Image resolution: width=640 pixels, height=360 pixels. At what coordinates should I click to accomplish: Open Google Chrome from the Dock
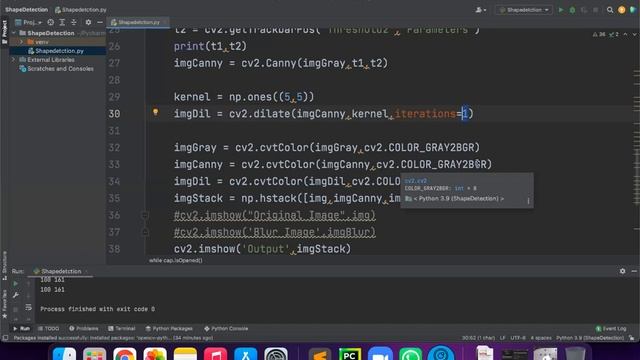click(x=124, y=354)
